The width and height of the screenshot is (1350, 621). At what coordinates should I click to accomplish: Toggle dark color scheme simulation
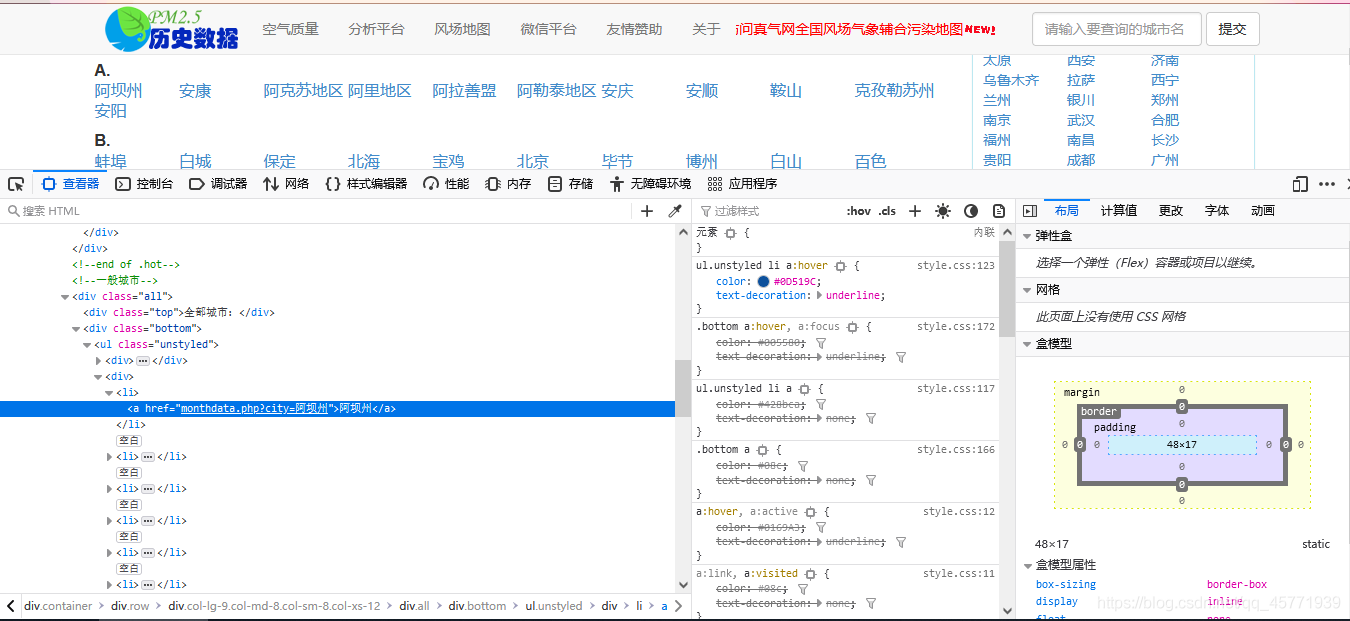coord(971,211)
